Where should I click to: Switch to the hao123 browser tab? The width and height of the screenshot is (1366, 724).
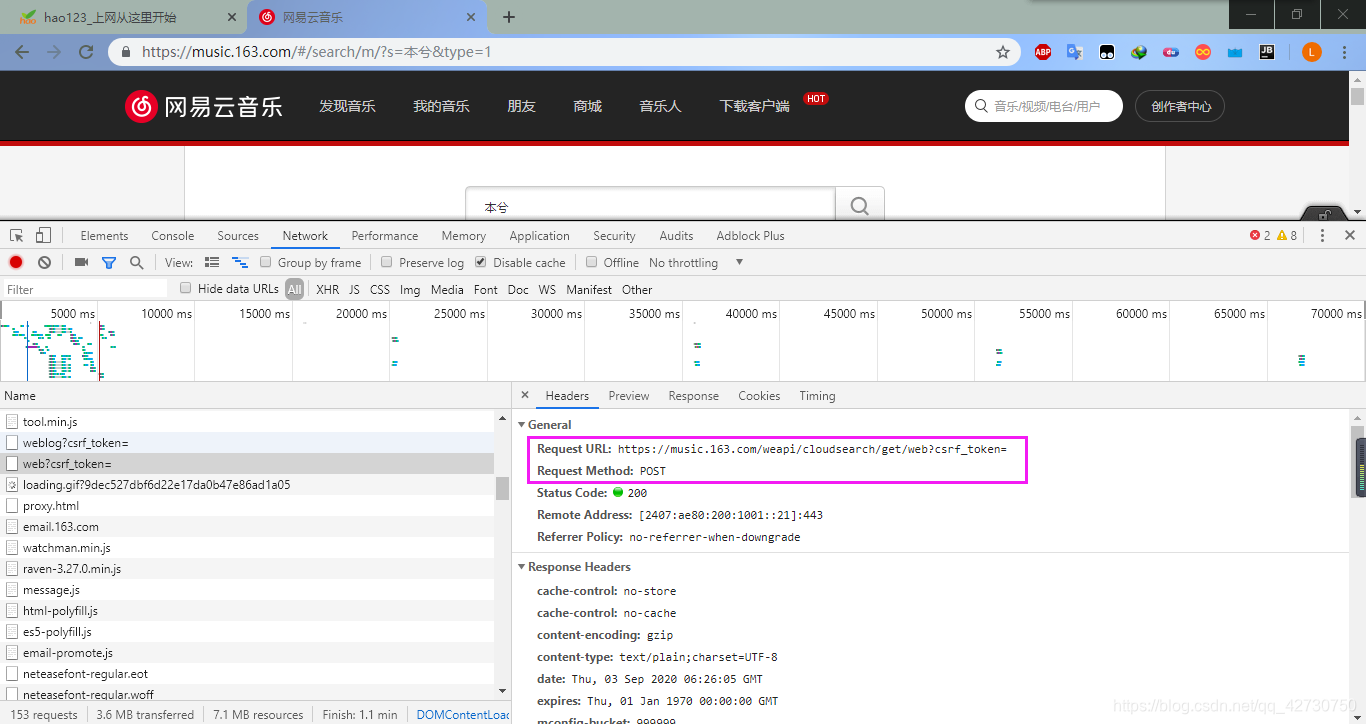124,17
